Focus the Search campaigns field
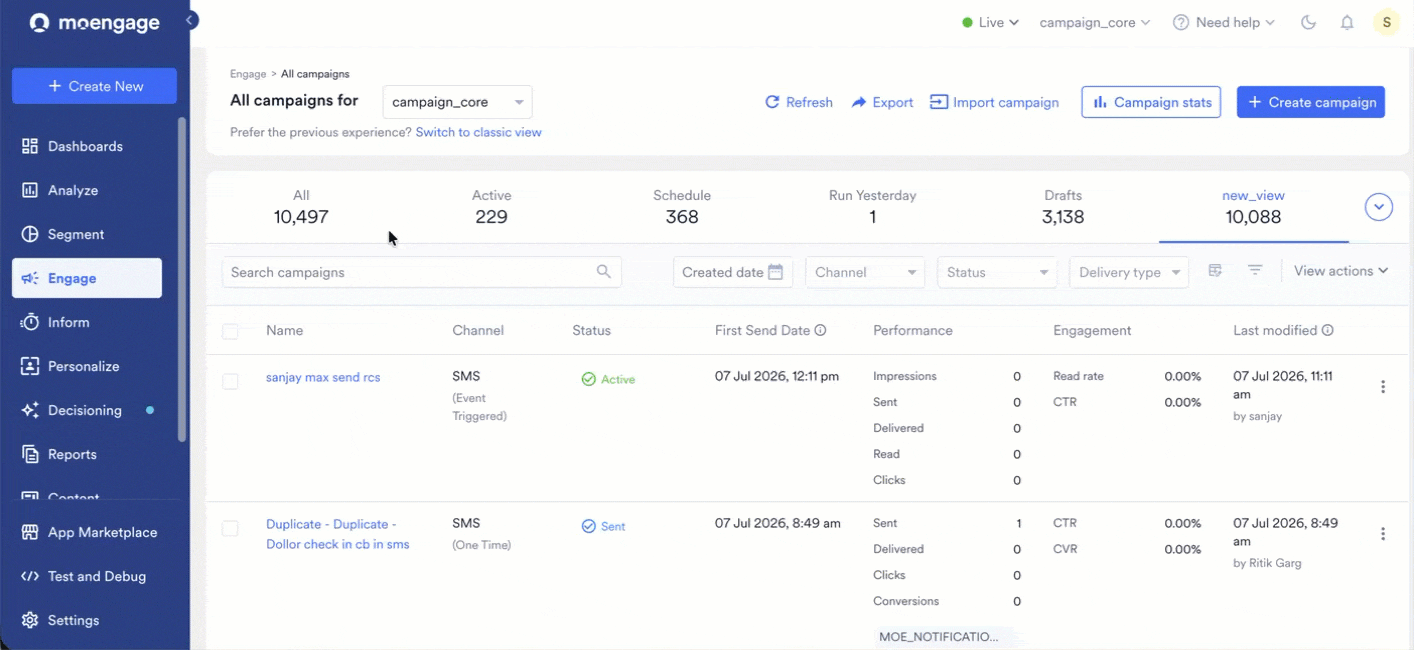 coord(422,272)
